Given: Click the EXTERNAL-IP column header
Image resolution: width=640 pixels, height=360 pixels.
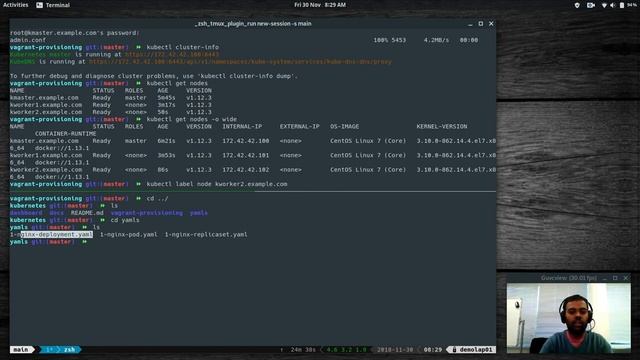Looking at the screenshot, I should click(300, 127).
